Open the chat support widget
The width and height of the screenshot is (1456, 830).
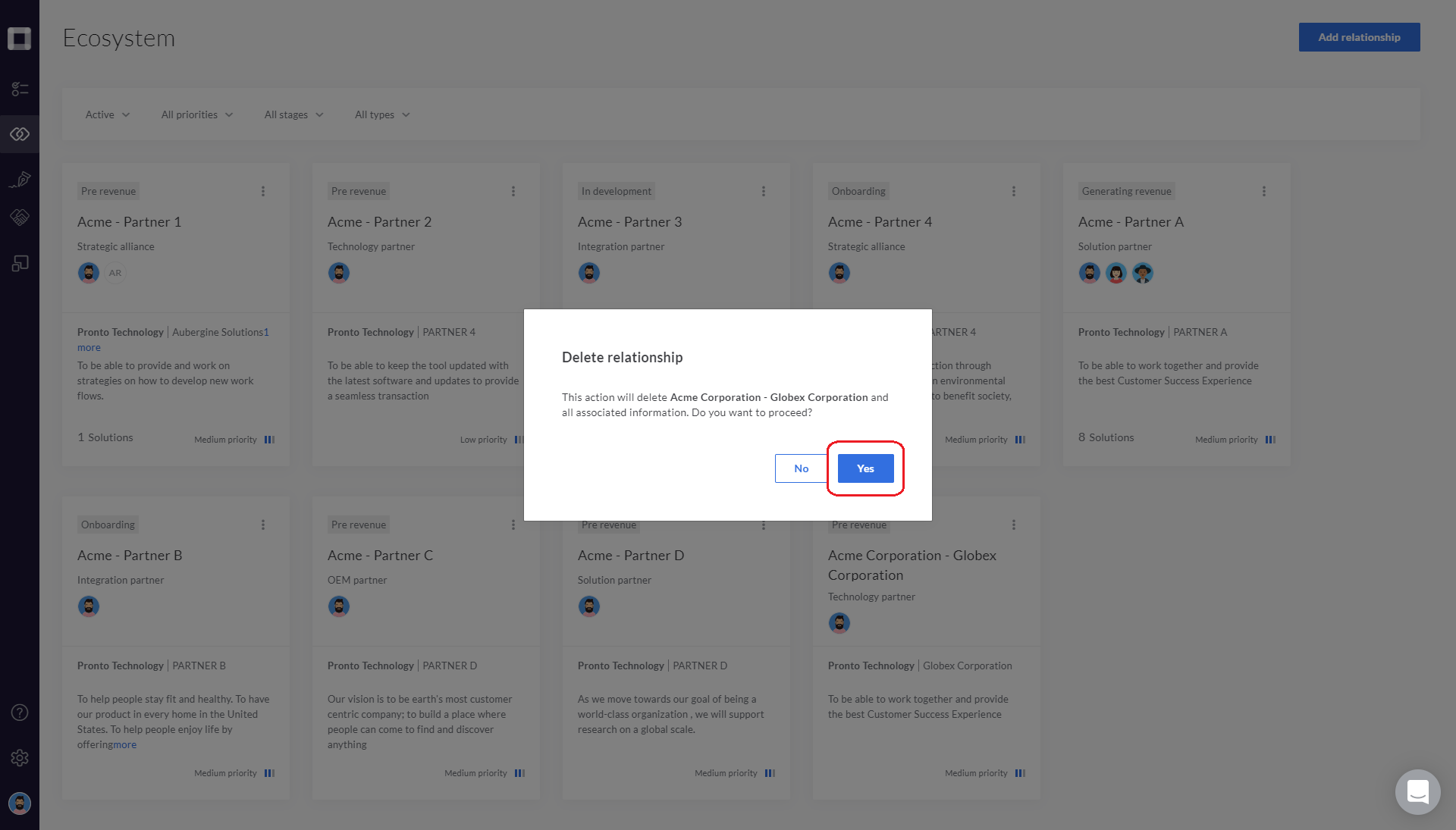point(1417,792)
